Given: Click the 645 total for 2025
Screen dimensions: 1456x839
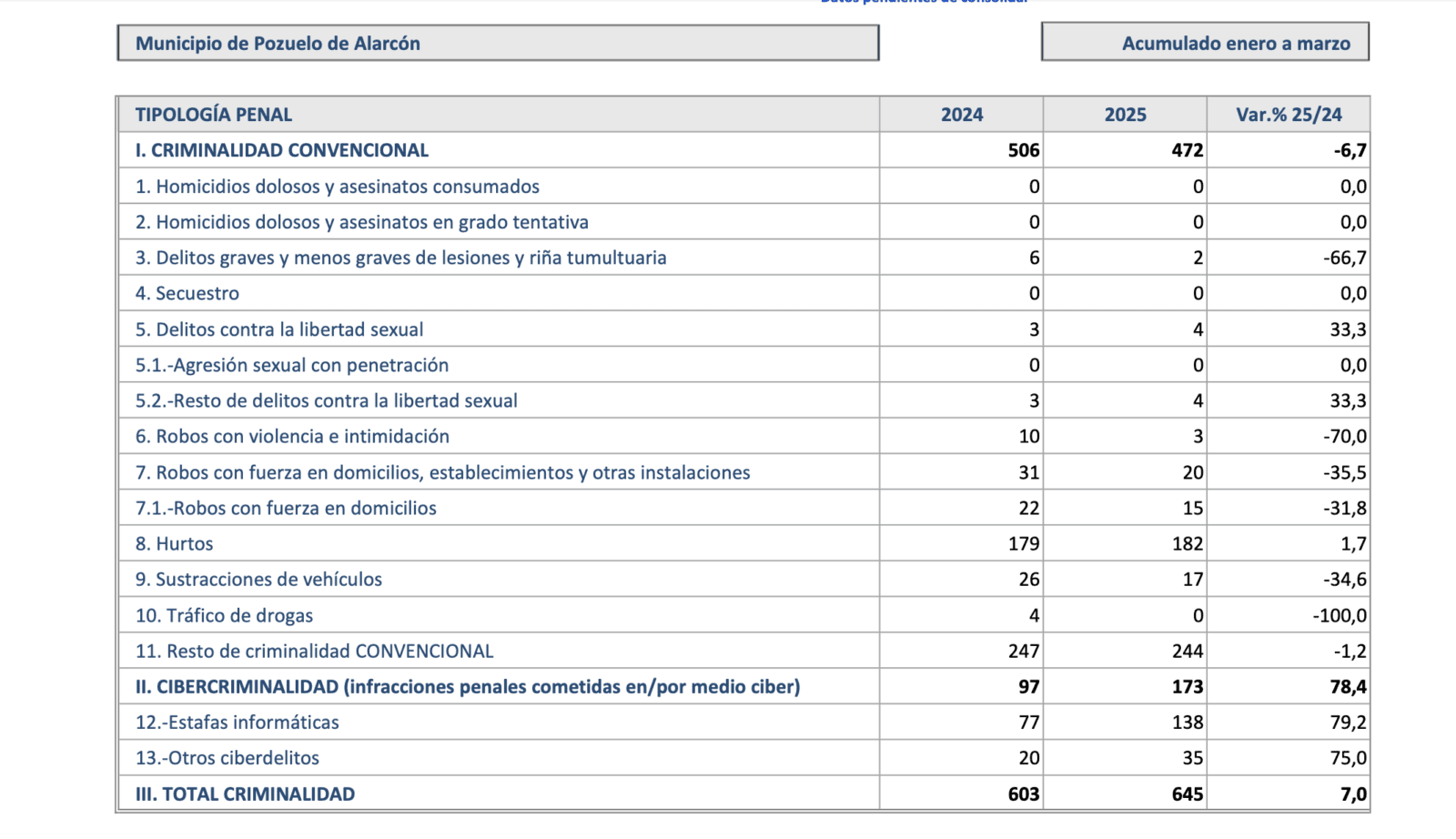Looking at the screenshot, I should [1188, 794].
